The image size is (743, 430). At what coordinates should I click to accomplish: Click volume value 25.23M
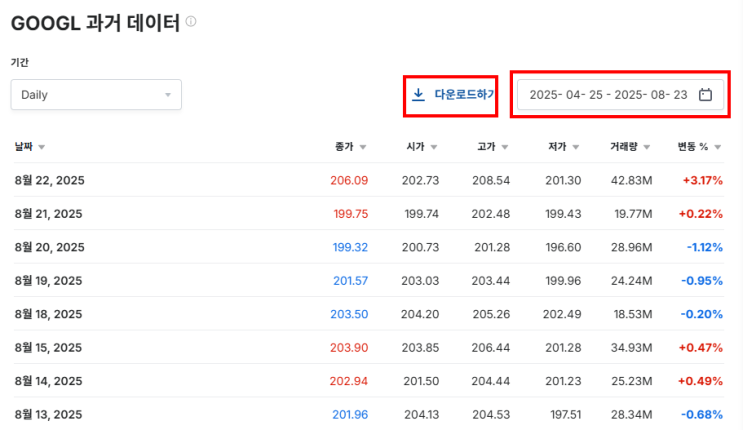coord(632,381)
